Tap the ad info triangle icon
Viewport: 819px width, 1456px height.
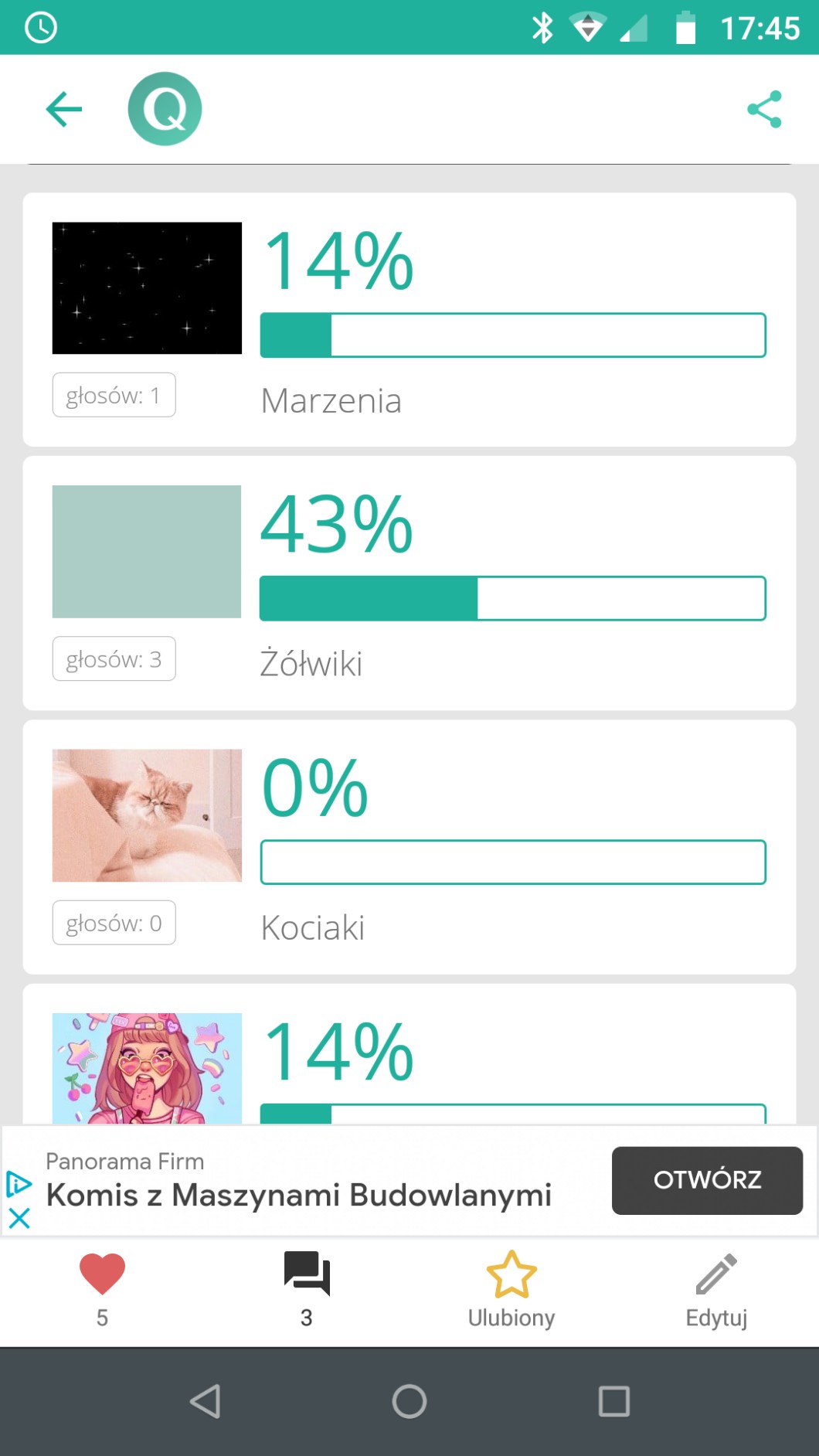19,1184
